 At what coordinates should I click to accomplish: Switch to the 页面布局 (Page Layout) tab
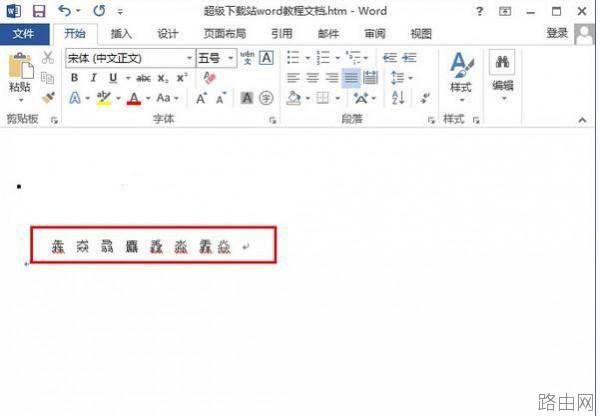pos(225,34)
